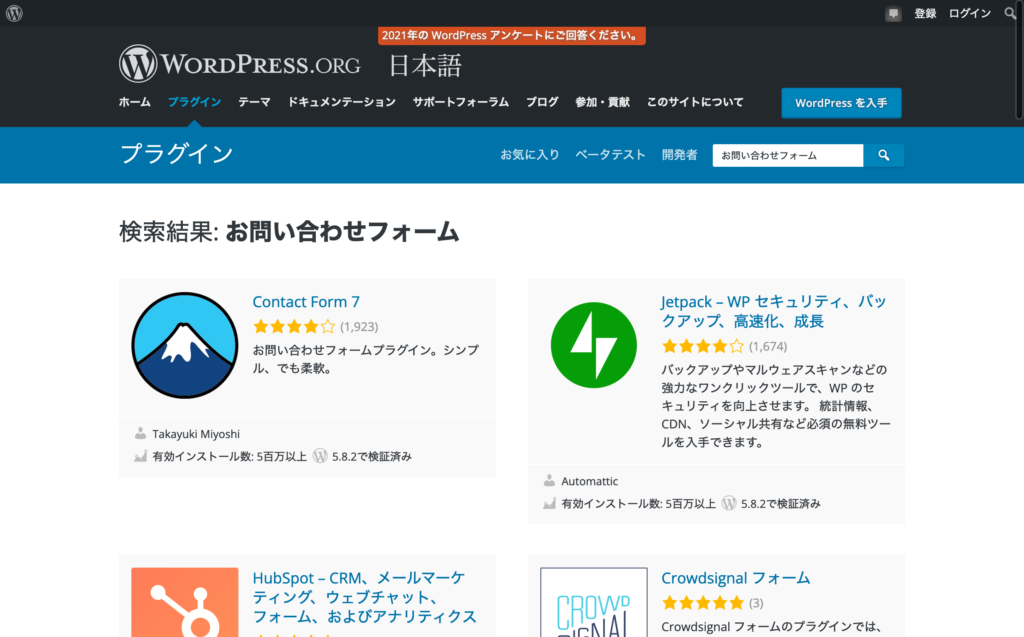Open the notifications speech bubble icon
This screenshot has height=637, width=1024.
(893, 14)
